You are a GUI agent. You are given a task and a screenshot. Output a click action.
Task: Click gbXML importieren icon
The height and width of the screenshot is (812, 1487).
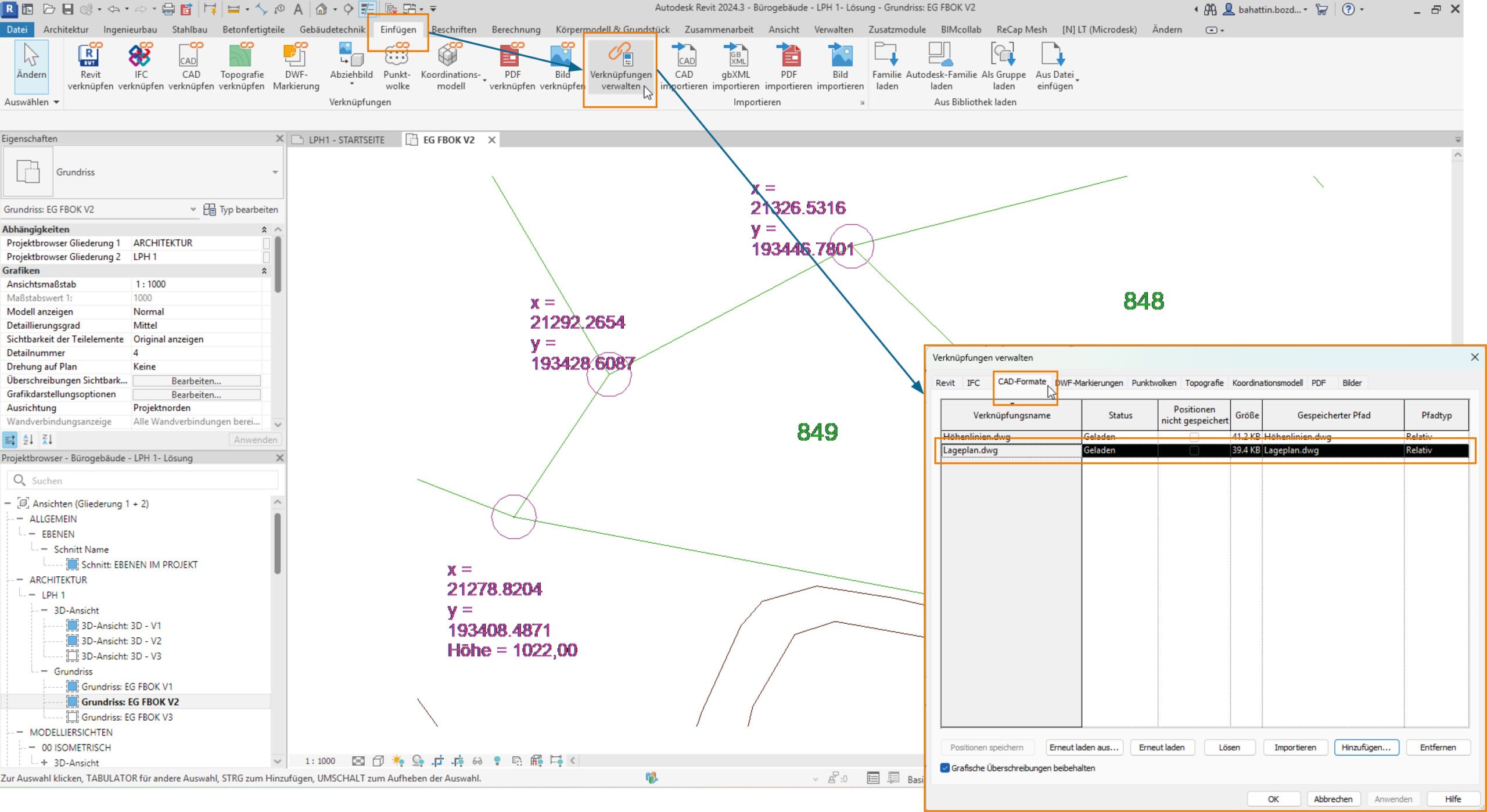[735, 56]
